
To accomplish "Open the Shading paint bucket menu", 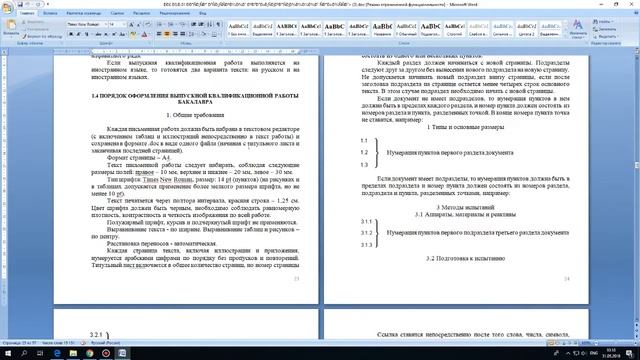I will coord(204,34).
